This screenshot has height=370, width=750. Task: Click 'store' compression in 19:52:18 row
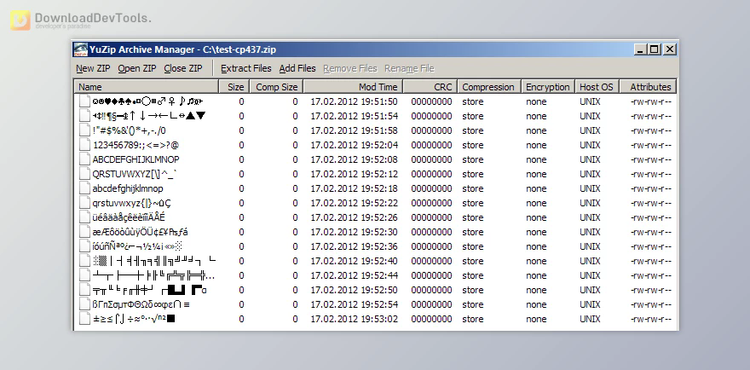click(473, 188)
